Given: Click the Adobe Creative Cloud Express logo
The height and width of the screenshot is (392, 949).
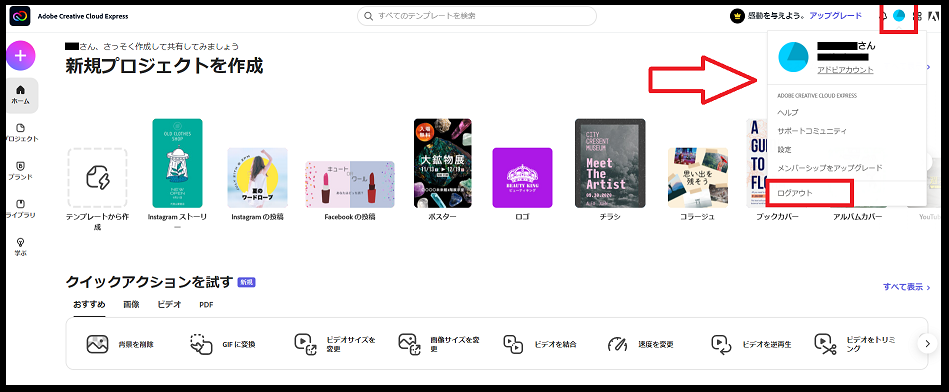Looking at the screenshot, I should pyautogui.click(x=20, y=16).
